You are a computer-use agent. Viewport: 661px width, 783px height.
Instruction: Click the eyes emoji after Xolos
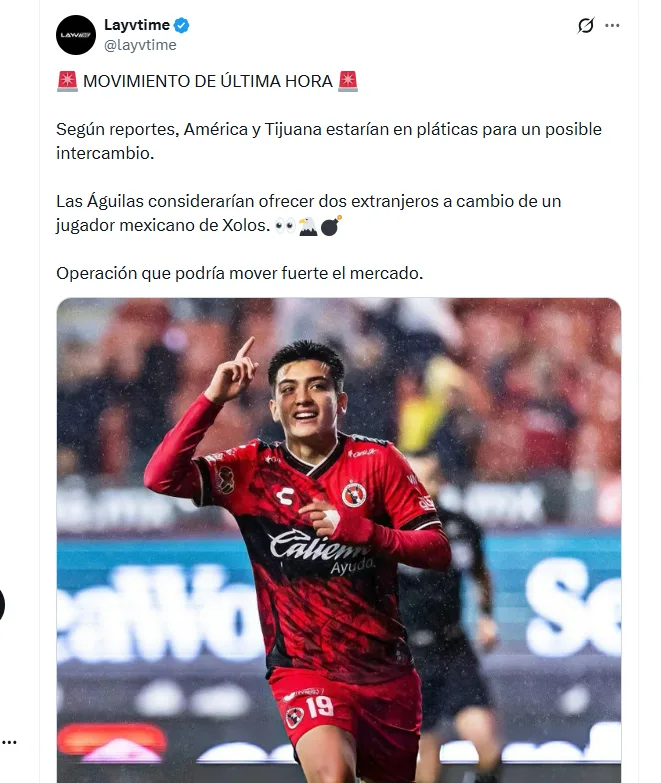(286, 226)
